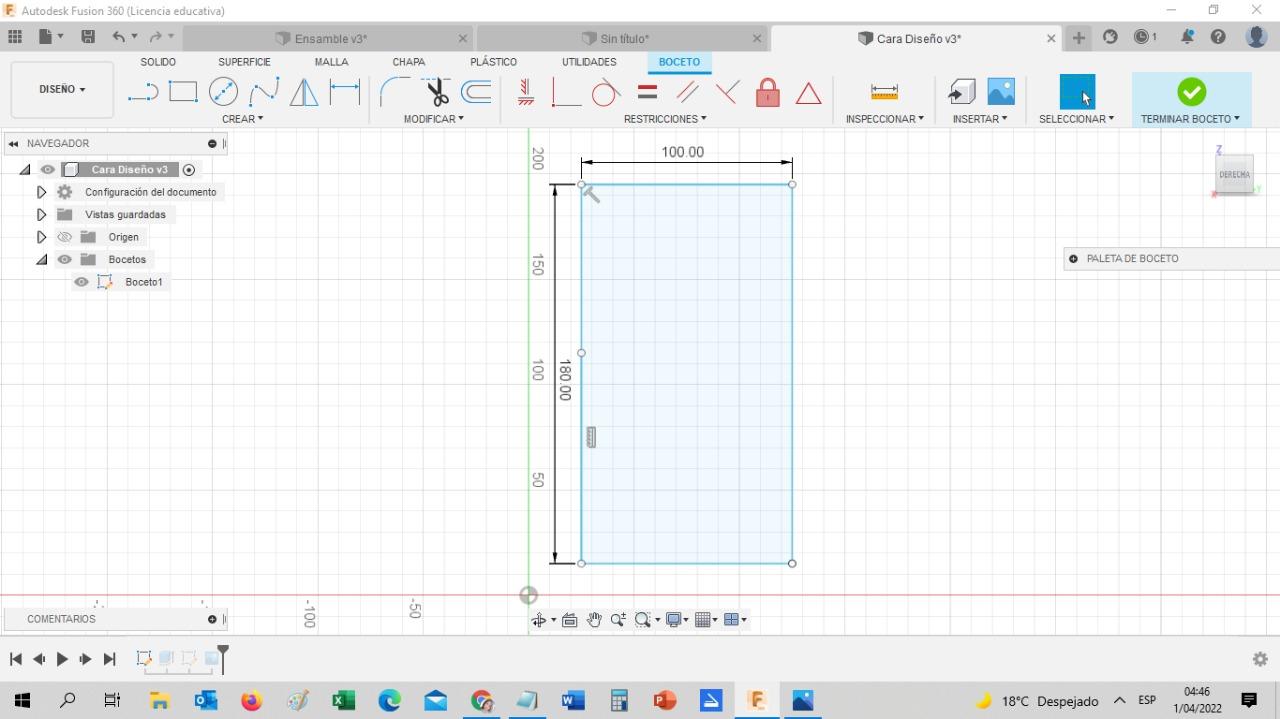Select the Sketch Dimension tool

click(345, 92)
